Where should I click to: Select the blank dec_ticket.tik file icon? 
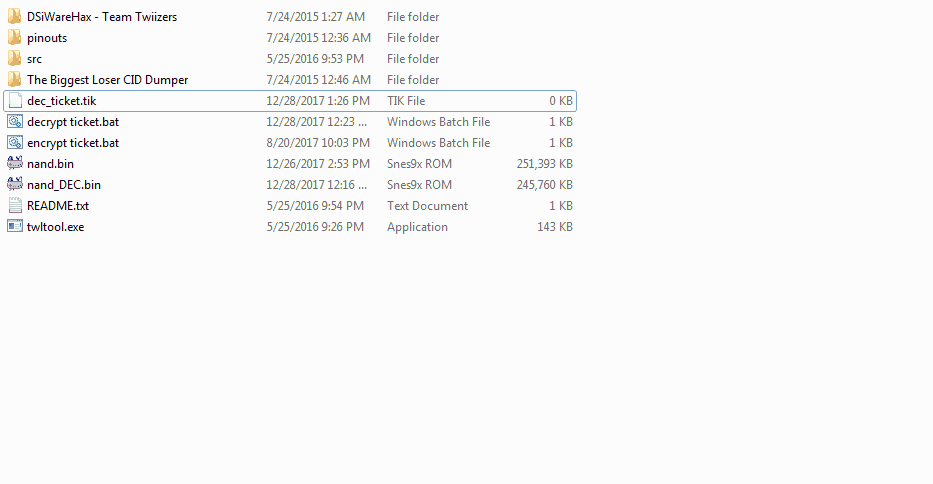click(x=15, y=101)
